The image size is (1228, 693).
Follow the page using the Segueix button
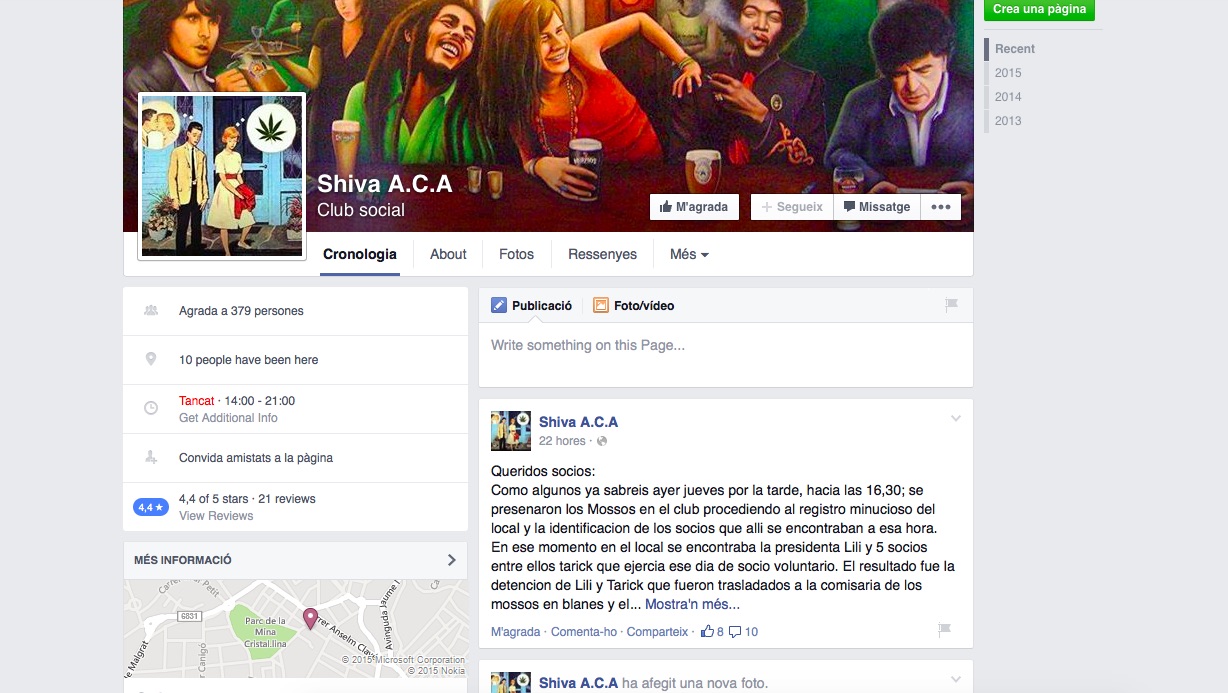coord(792,207)
